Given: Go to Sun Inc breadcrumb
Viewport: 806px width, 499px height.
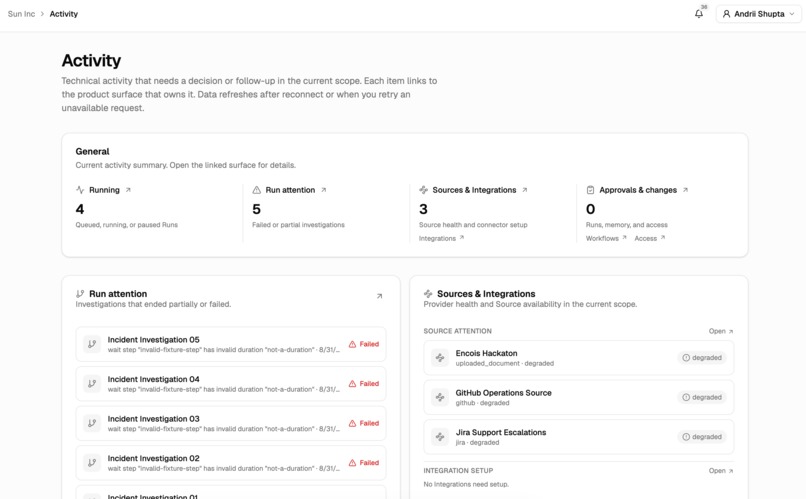Looking at the screenshot, I should point(21,14).
